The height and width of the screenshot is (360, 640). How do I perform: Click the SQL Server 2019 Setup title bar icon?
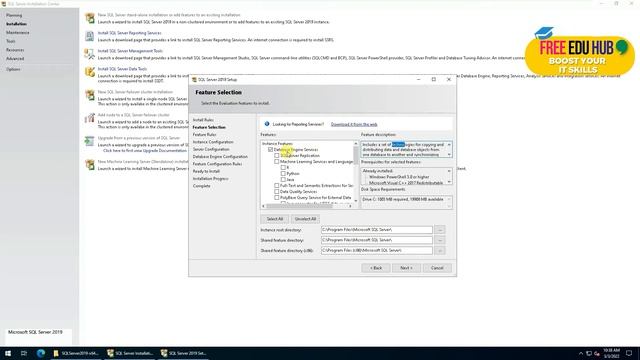pyautogui.click(x=194, y=80)
